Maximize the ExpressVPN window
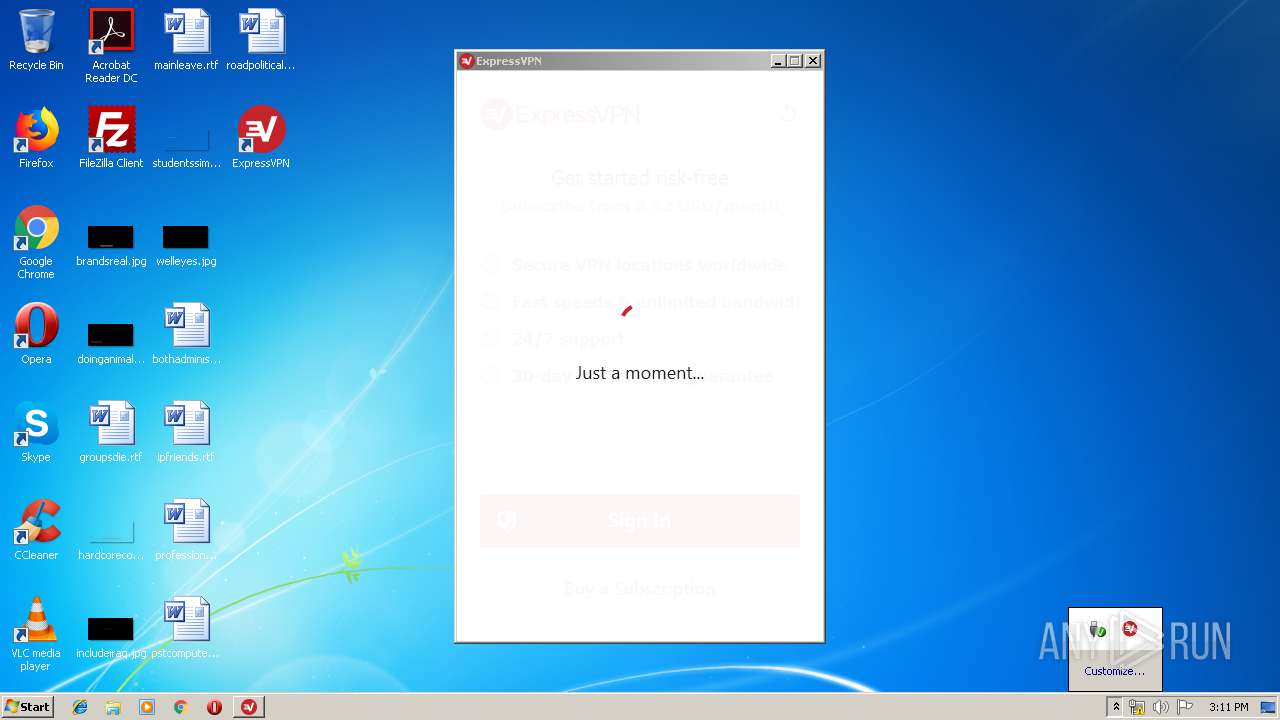 pos(795,61)
